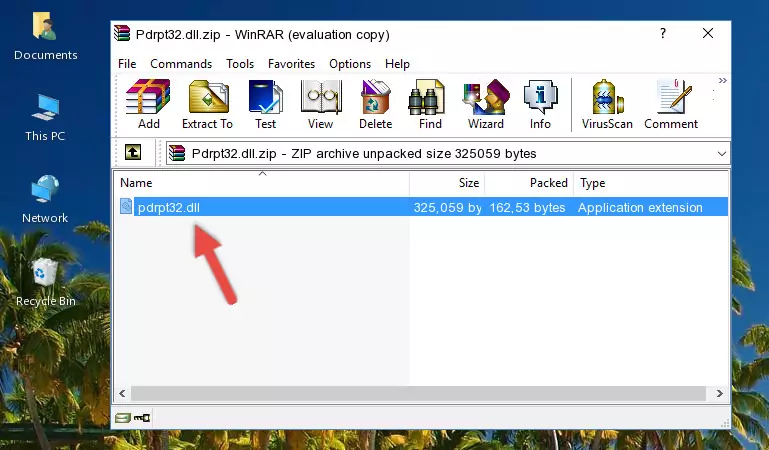769x450 pixels.
Task: Click the horizontal scrollbar right arrow
Action: pyautogui.click(x=719, y=393)
